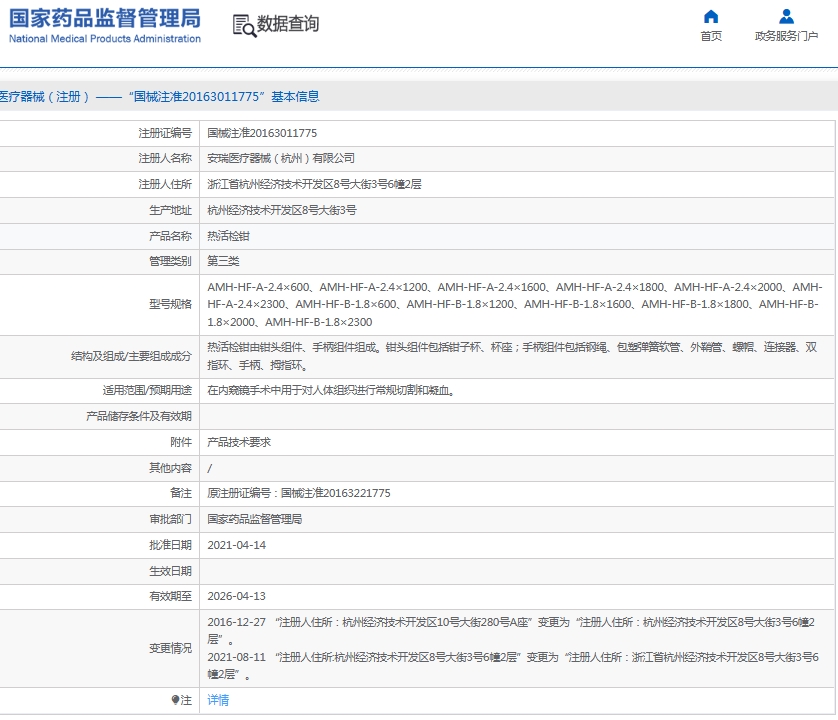Open the 详情 link in the 注 row
Viewport: 838px width, 720px height.
[x=218, y=700]
